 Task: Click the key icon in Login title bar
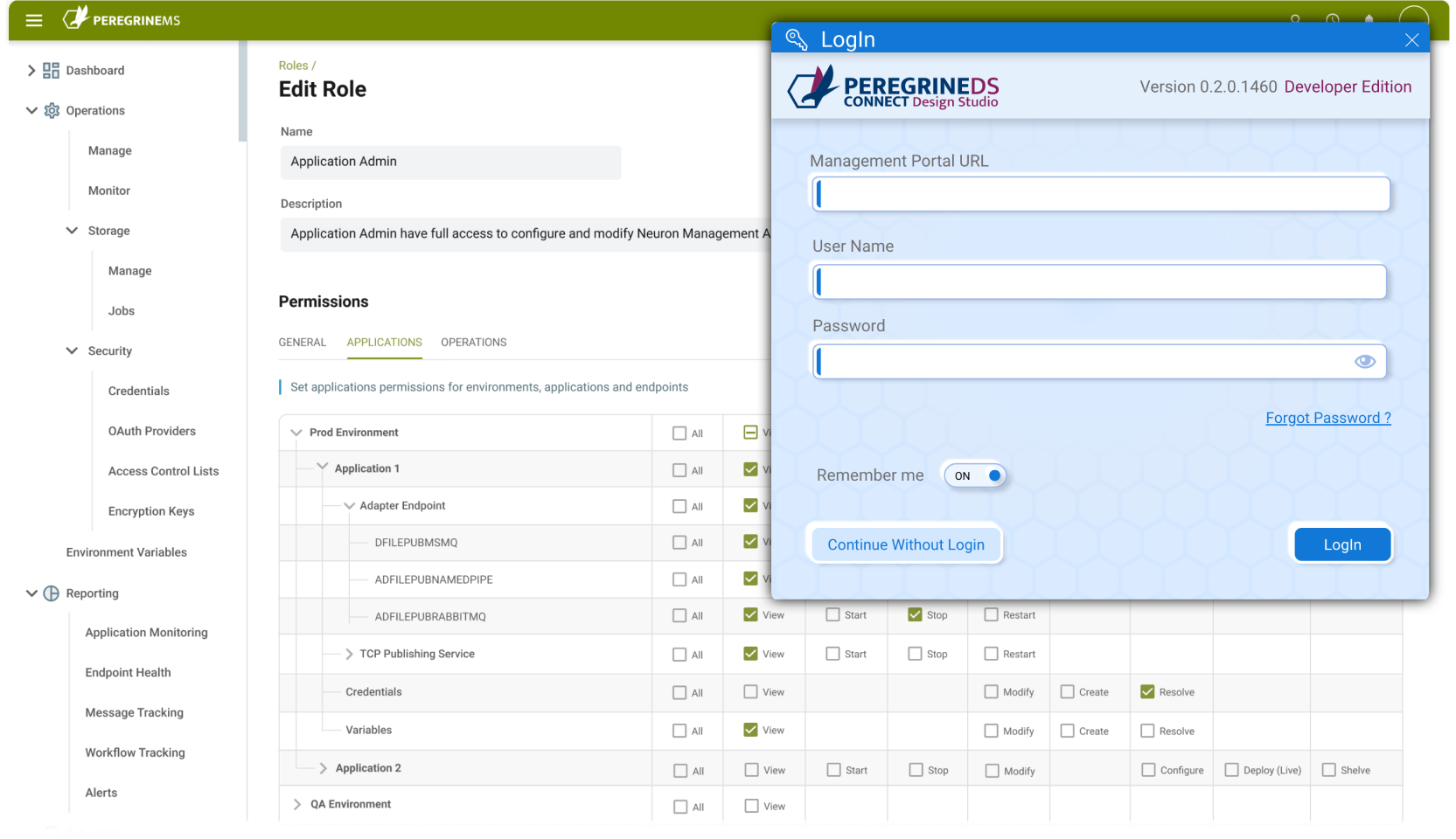pyautogui.click(x=796, y=39)
